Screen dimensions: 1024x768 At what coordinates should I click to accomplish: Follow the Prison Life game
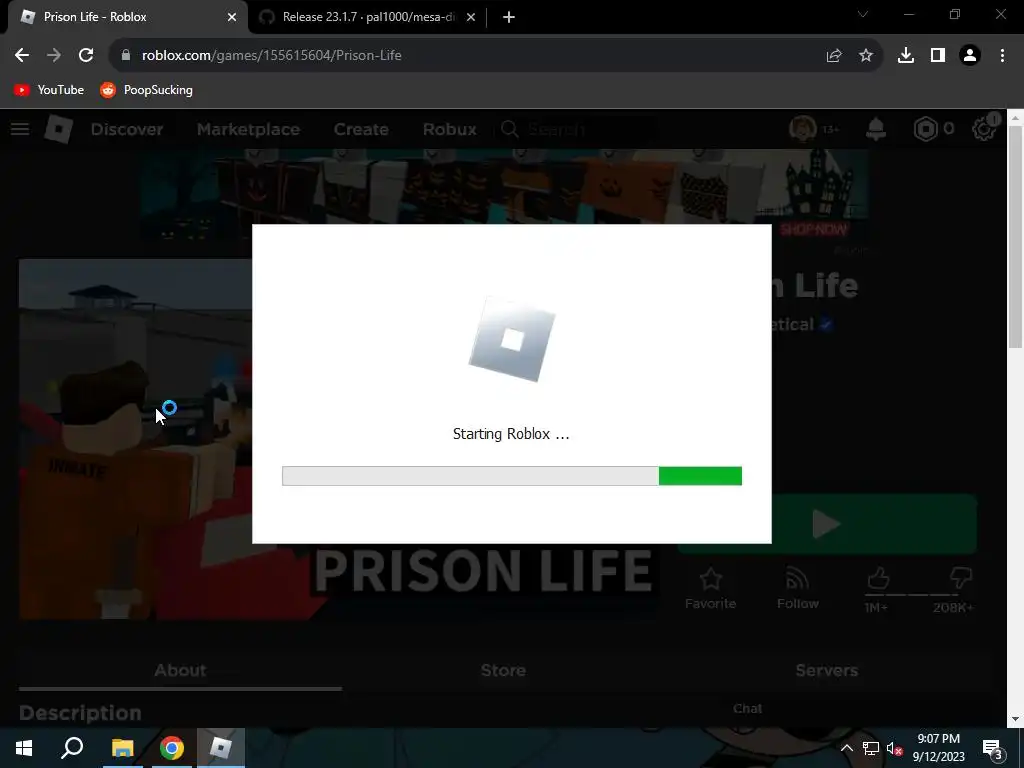[x=797, y=588]
